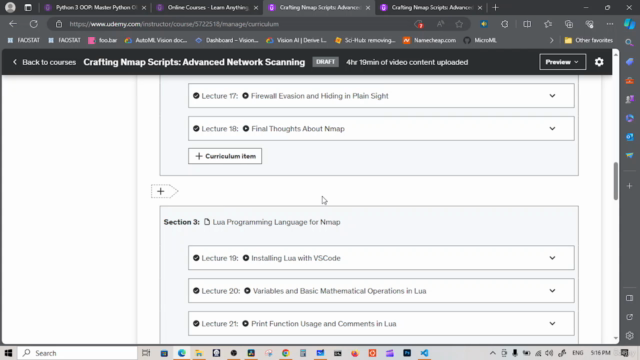Reload the page with refresh icon
640x360 pixels.
click(x=33, y=24)
